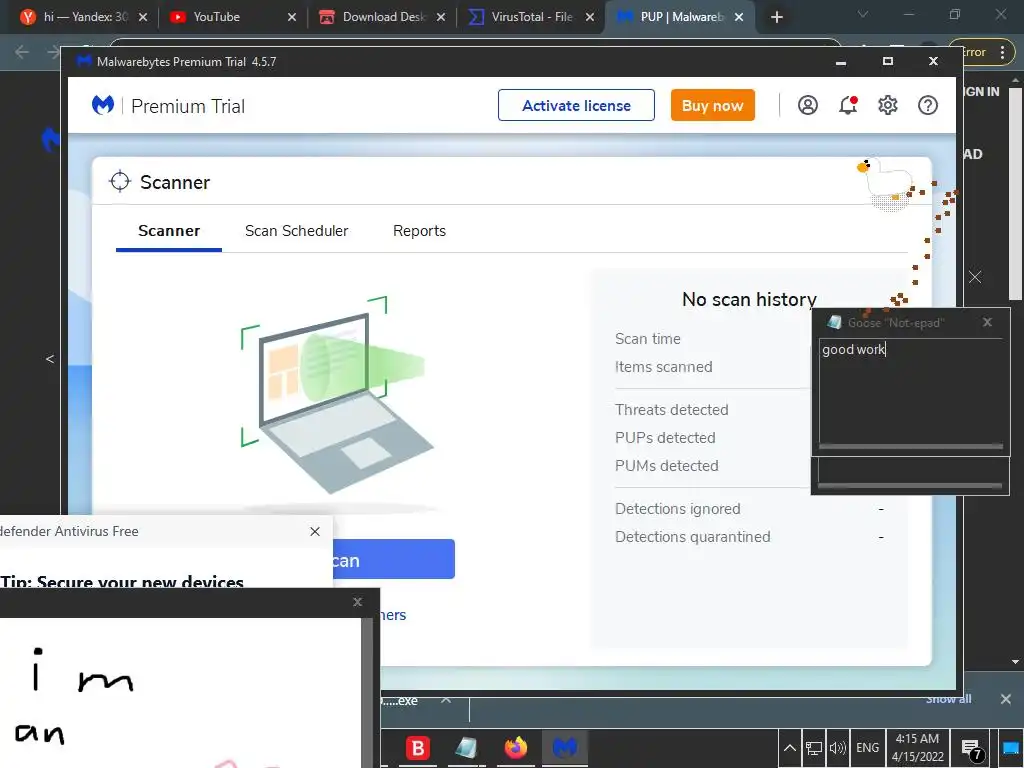Click into the Goose Not-epad text area
Screen dimensions: 1024x768
(910, 391)
